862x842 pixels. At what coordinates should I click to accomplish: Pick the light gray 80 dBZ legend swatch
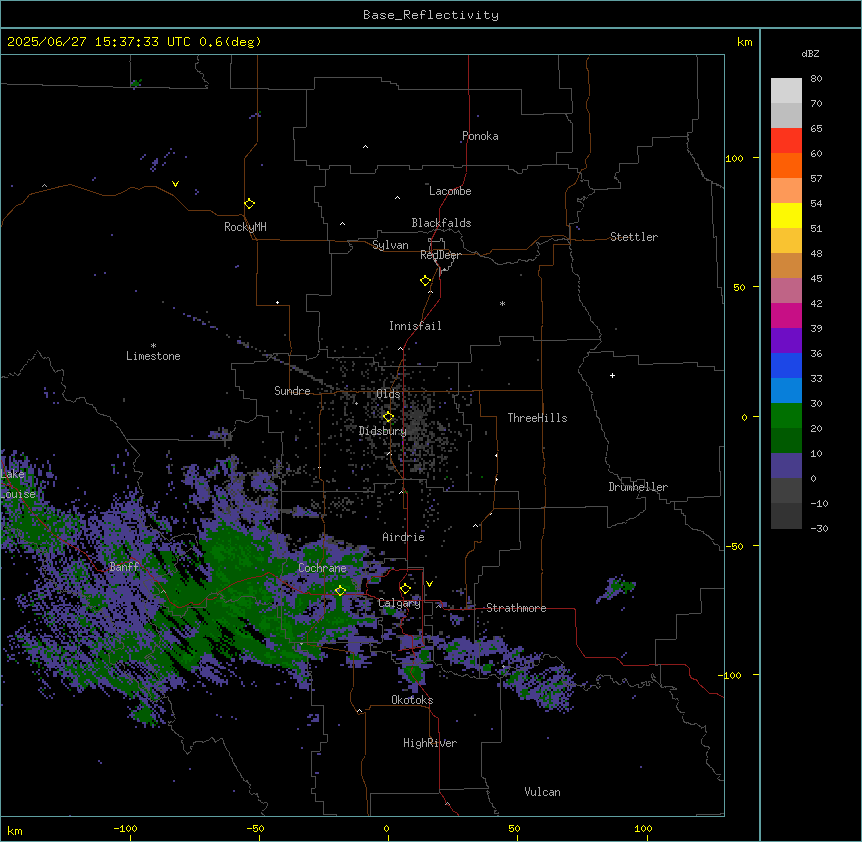click(x=786, y=91)
